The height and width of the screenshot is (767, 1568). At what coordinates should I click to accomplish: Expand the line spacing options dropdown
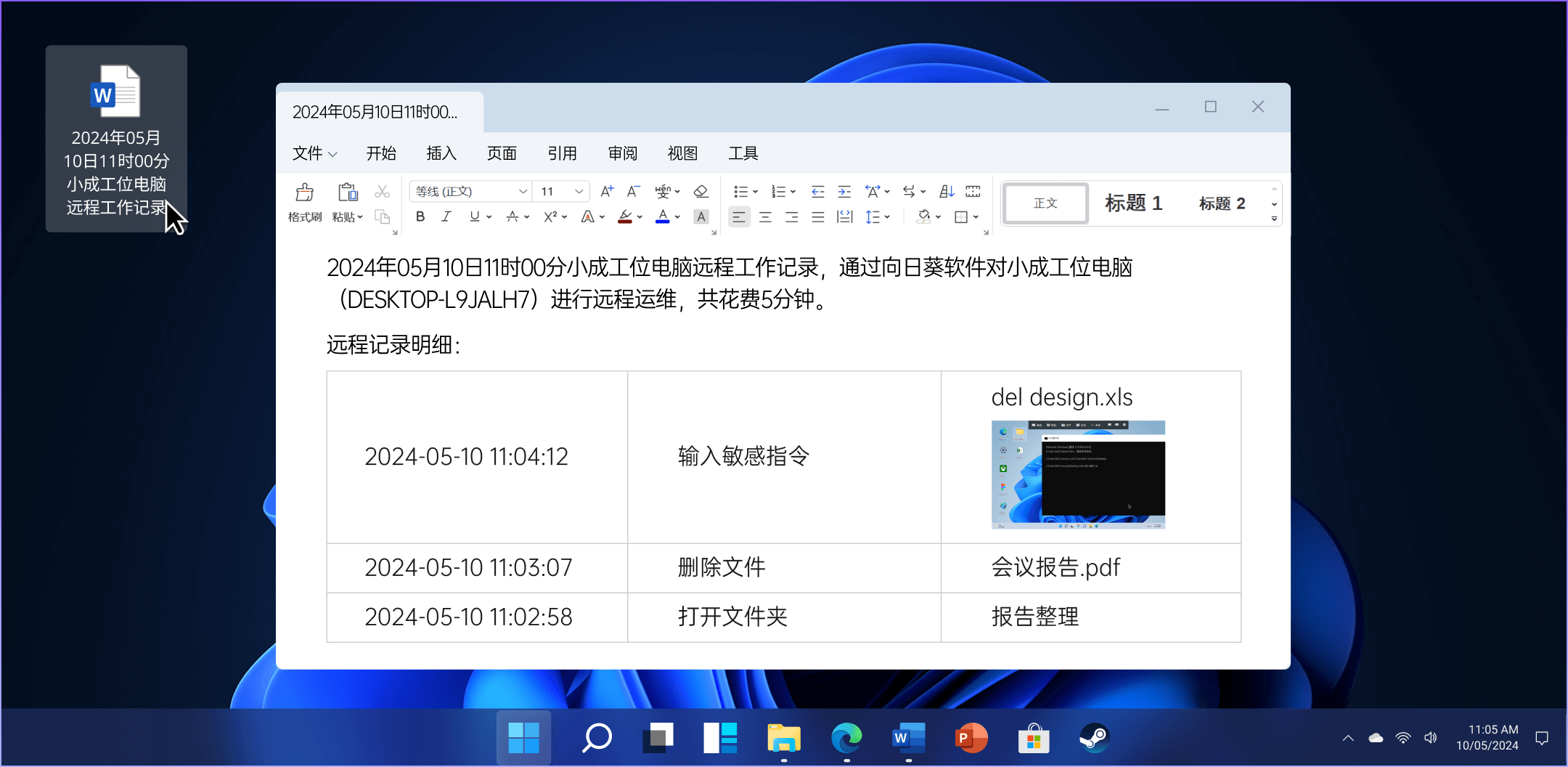(888, 217)
